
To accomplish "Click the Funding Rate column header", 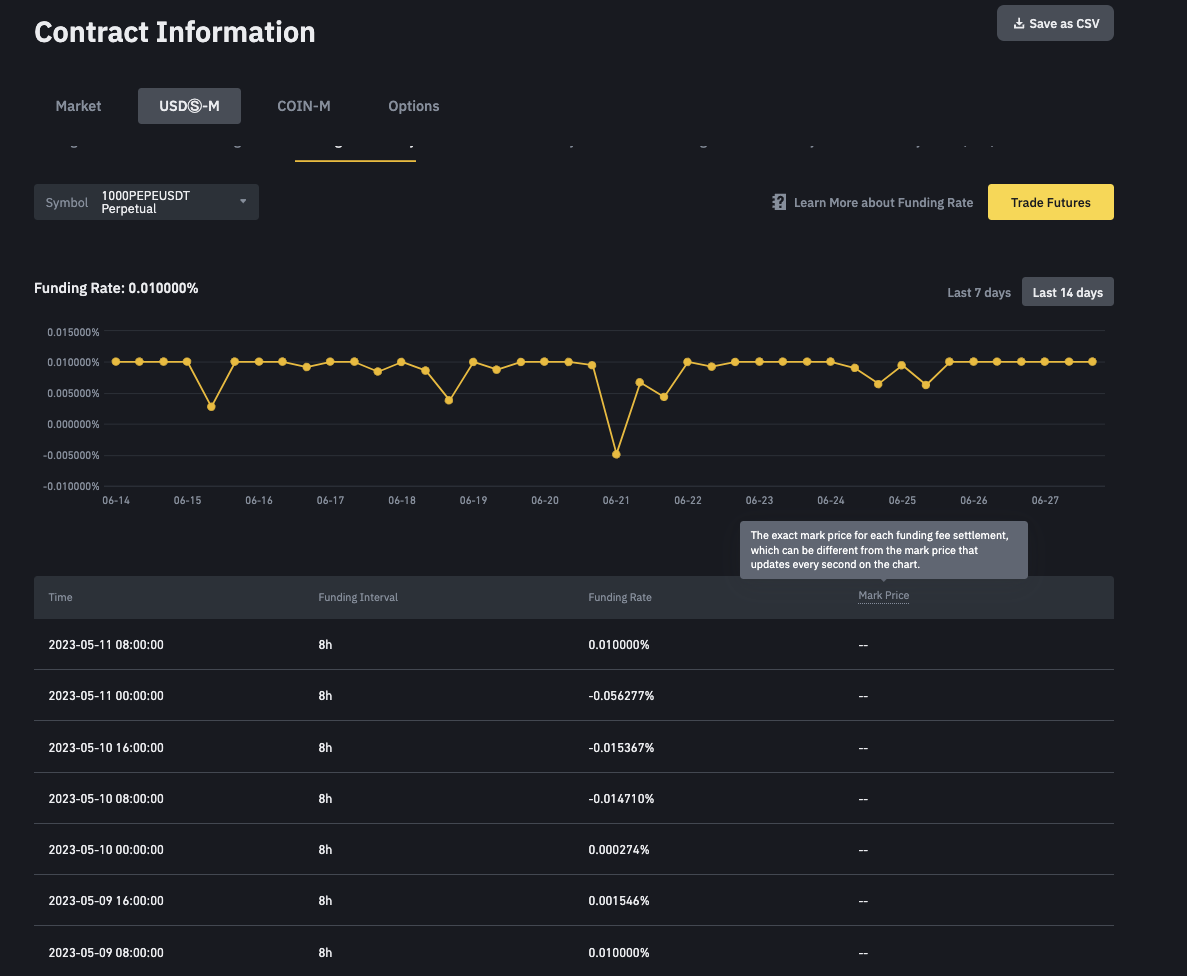I will point(620,597).
